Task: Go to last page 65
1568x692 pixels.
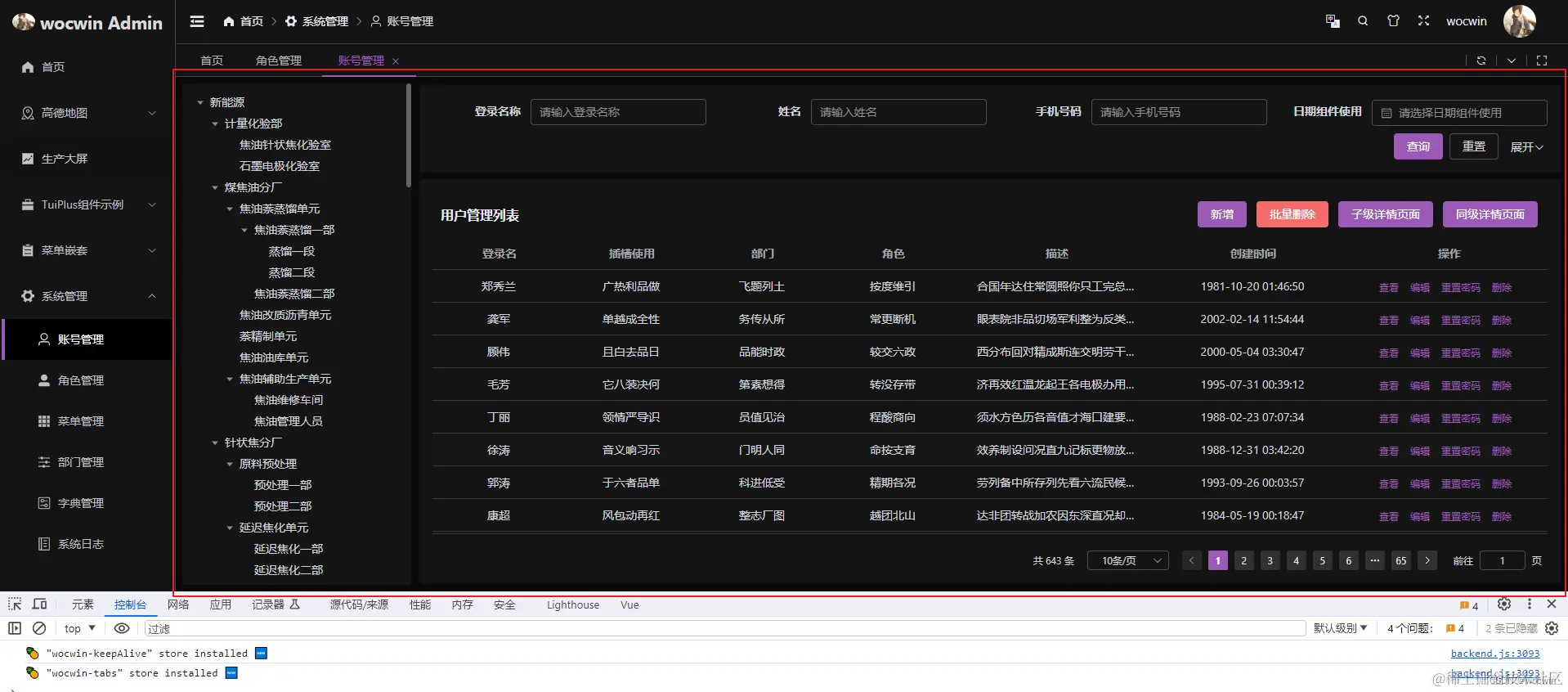Action: 1401,560
